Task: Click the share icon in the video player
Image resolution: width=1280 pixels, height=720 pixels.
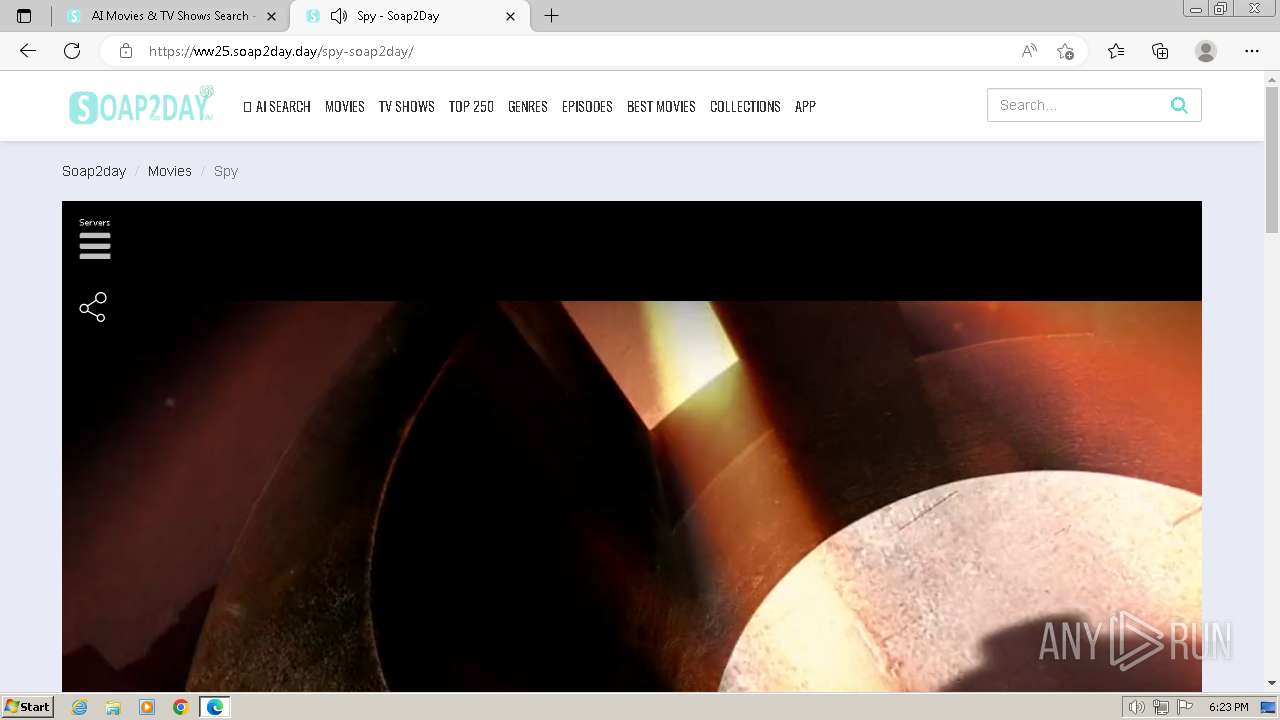Action: [93, 307]
